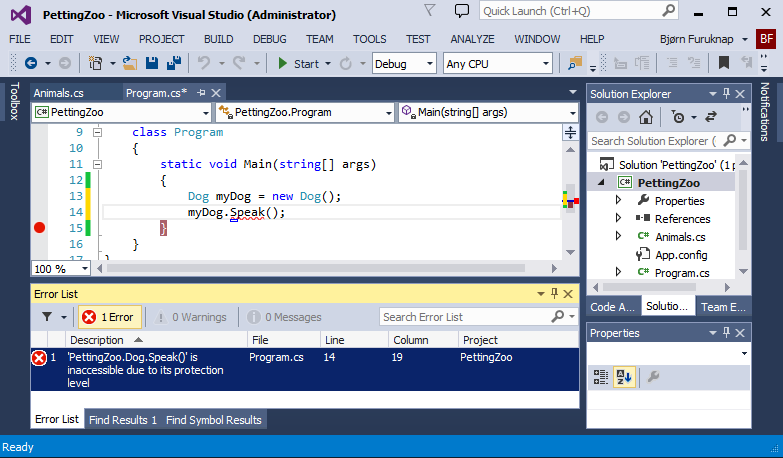Screen dimensions: 783x458
Task: Open the Toolbox side panel
Action: [14, 101]
